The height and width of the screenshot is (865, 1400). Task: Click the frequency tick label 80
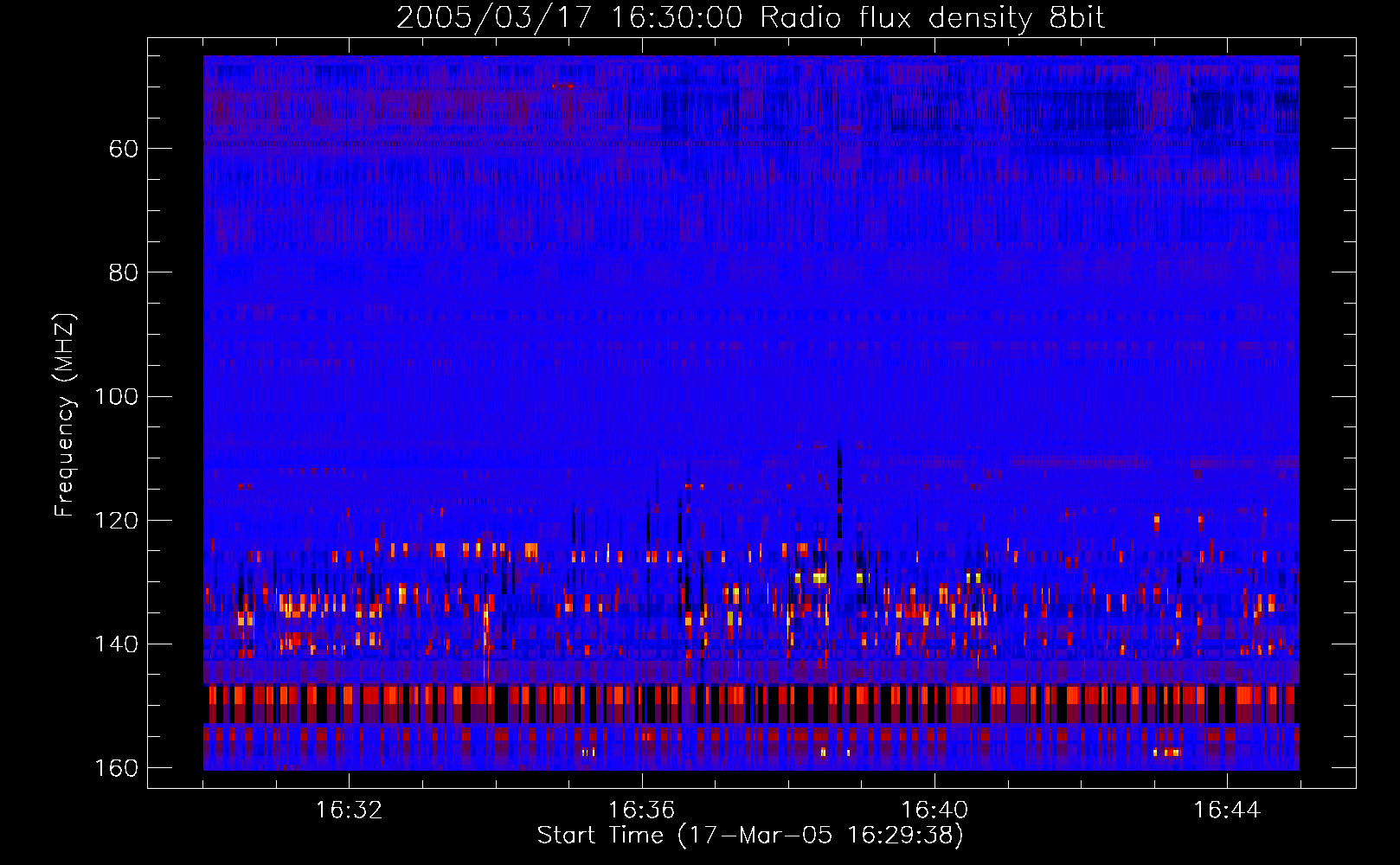point(124,272)
